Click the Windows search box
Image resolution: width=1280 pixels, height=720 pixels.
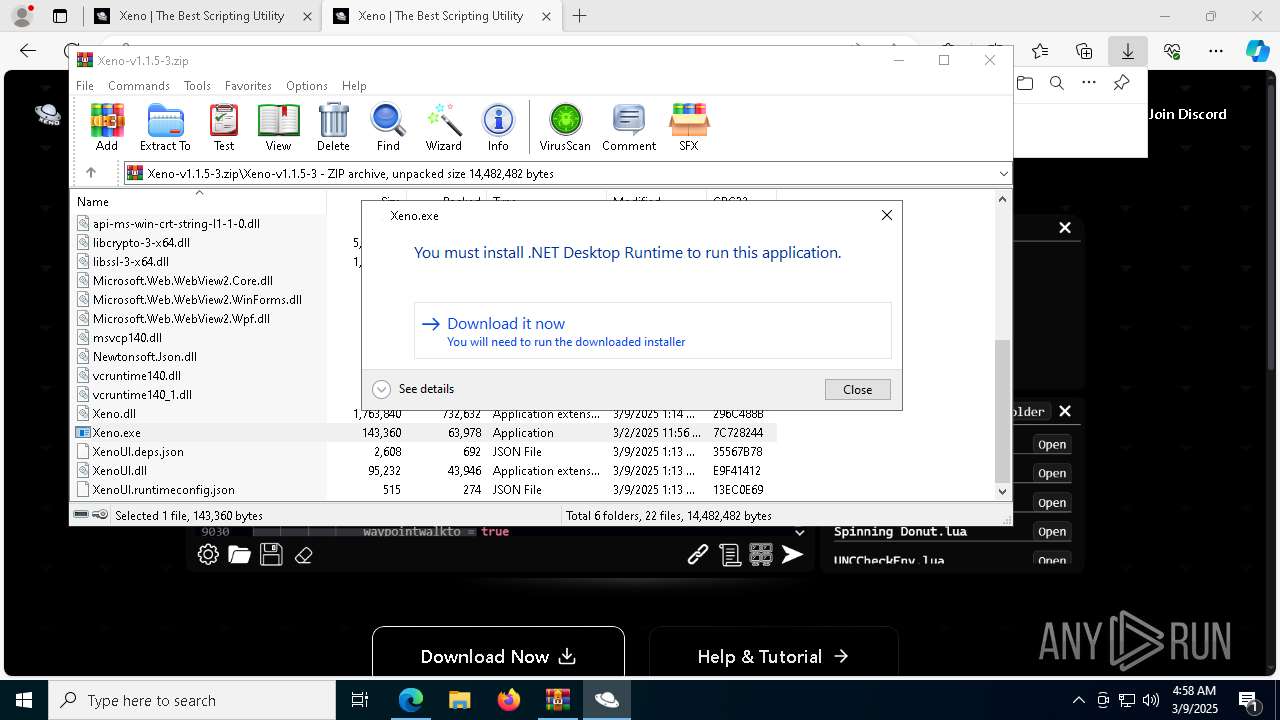[x=192, y=700]
